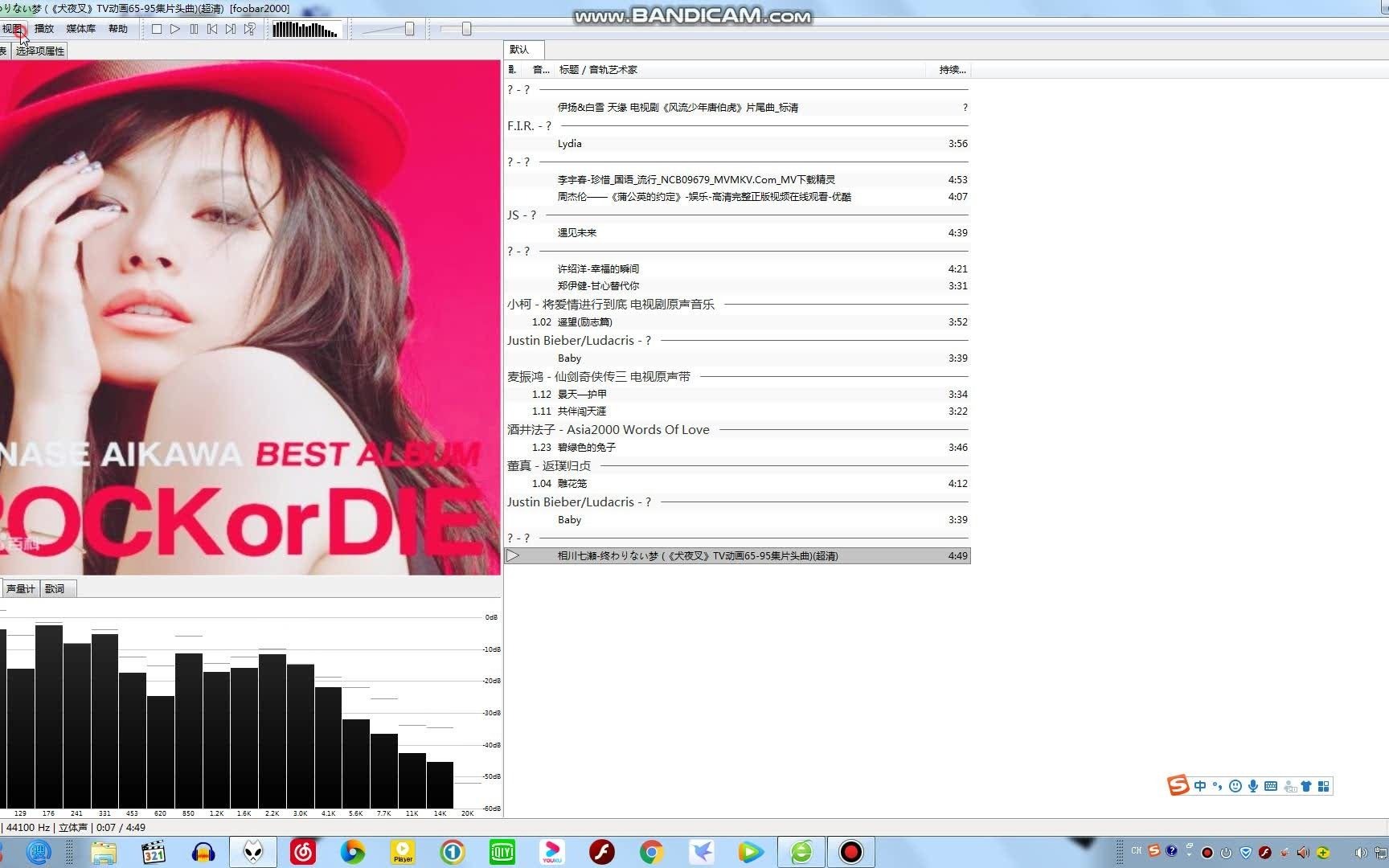Open Google Chrome taskbar icon
This screenshot has width=1389, height=868.
[x=652, y=852]
